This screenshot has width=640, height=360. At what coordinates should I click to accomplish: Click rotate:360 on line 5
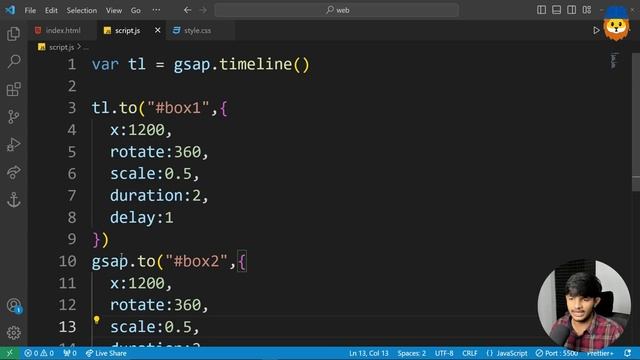(x=156, y=152)
